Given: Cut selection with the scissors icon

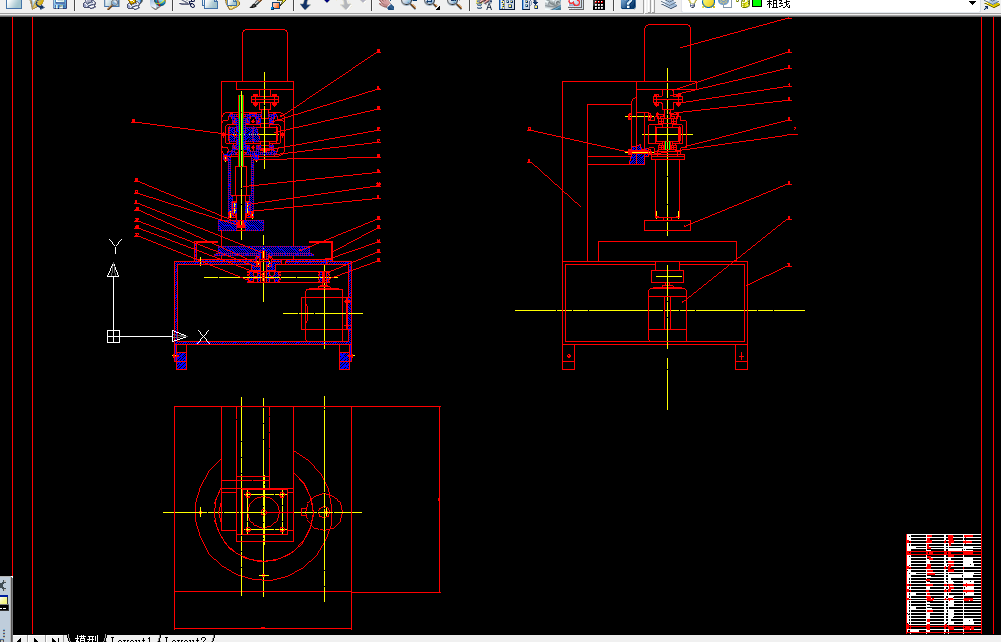Looking at the screenshot, I should (x=187, y=4).
